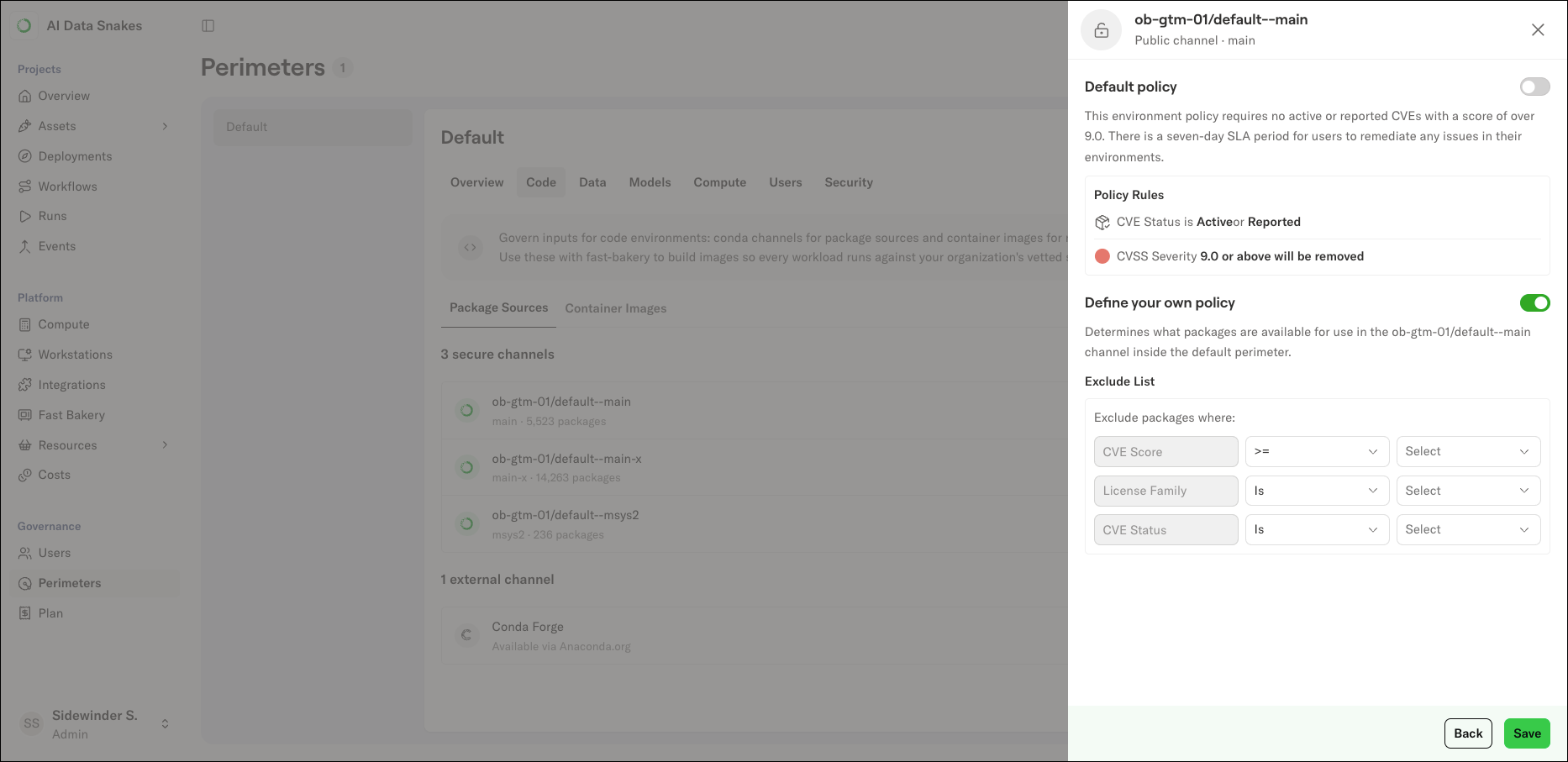Click the SS user avatar
1568x762 pixels.
coord(32,723)
